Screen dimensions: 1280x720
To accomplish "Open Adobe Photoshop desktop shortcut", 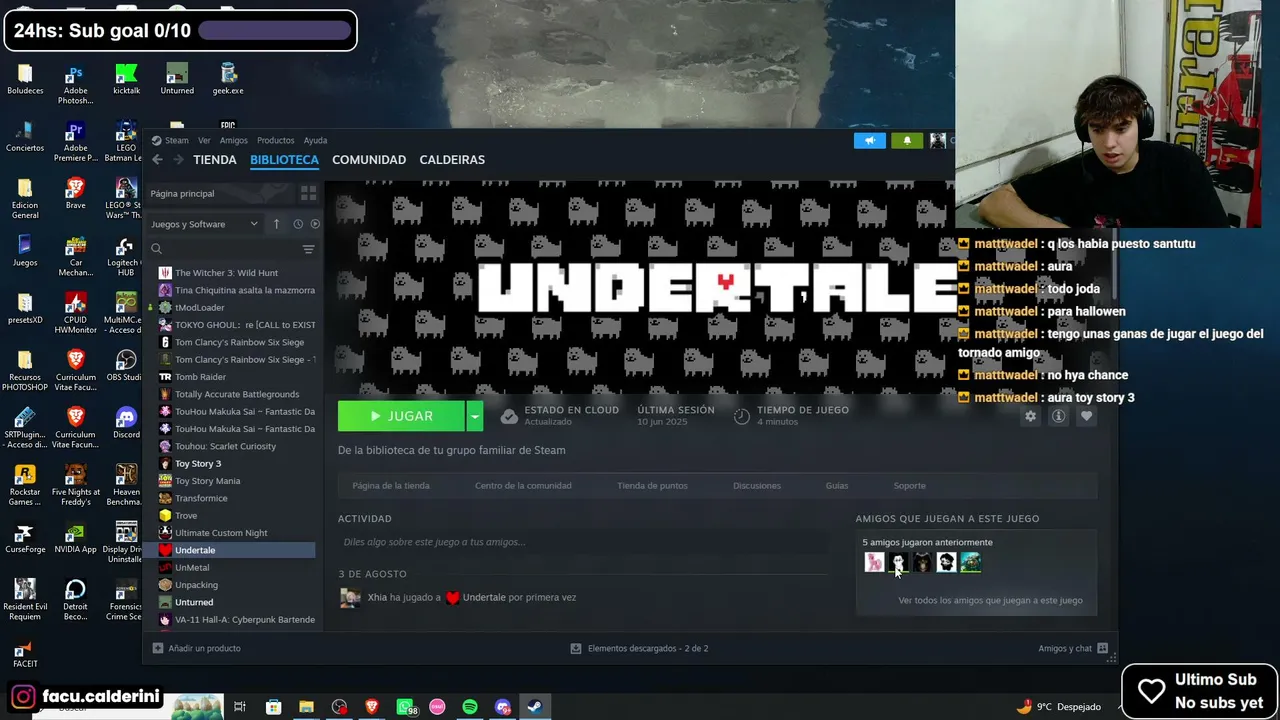I will tap(75, 85).
